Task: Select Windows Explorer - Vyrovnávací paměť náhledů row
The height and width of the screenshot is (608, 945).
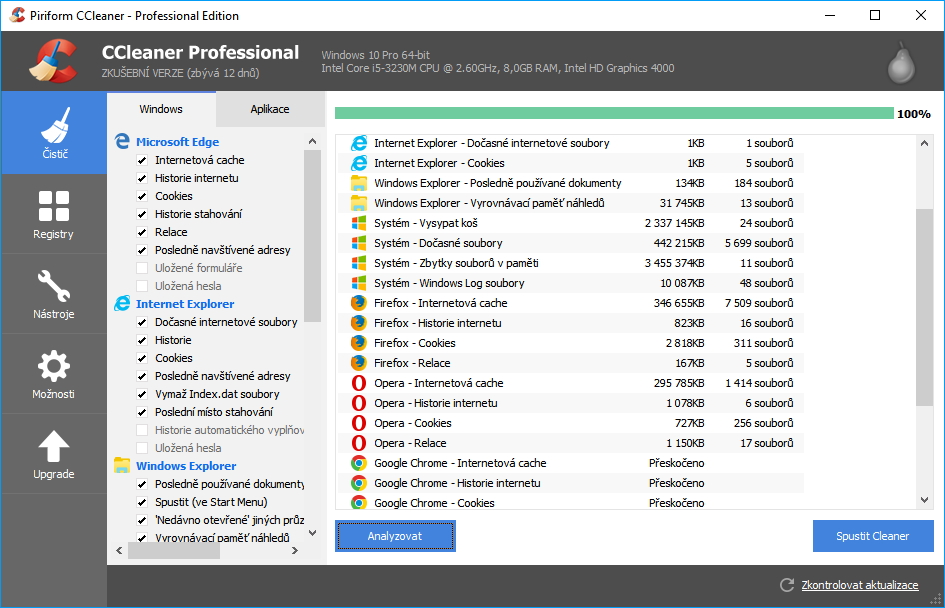Action: pyautogui.click(x=570, y=203)
